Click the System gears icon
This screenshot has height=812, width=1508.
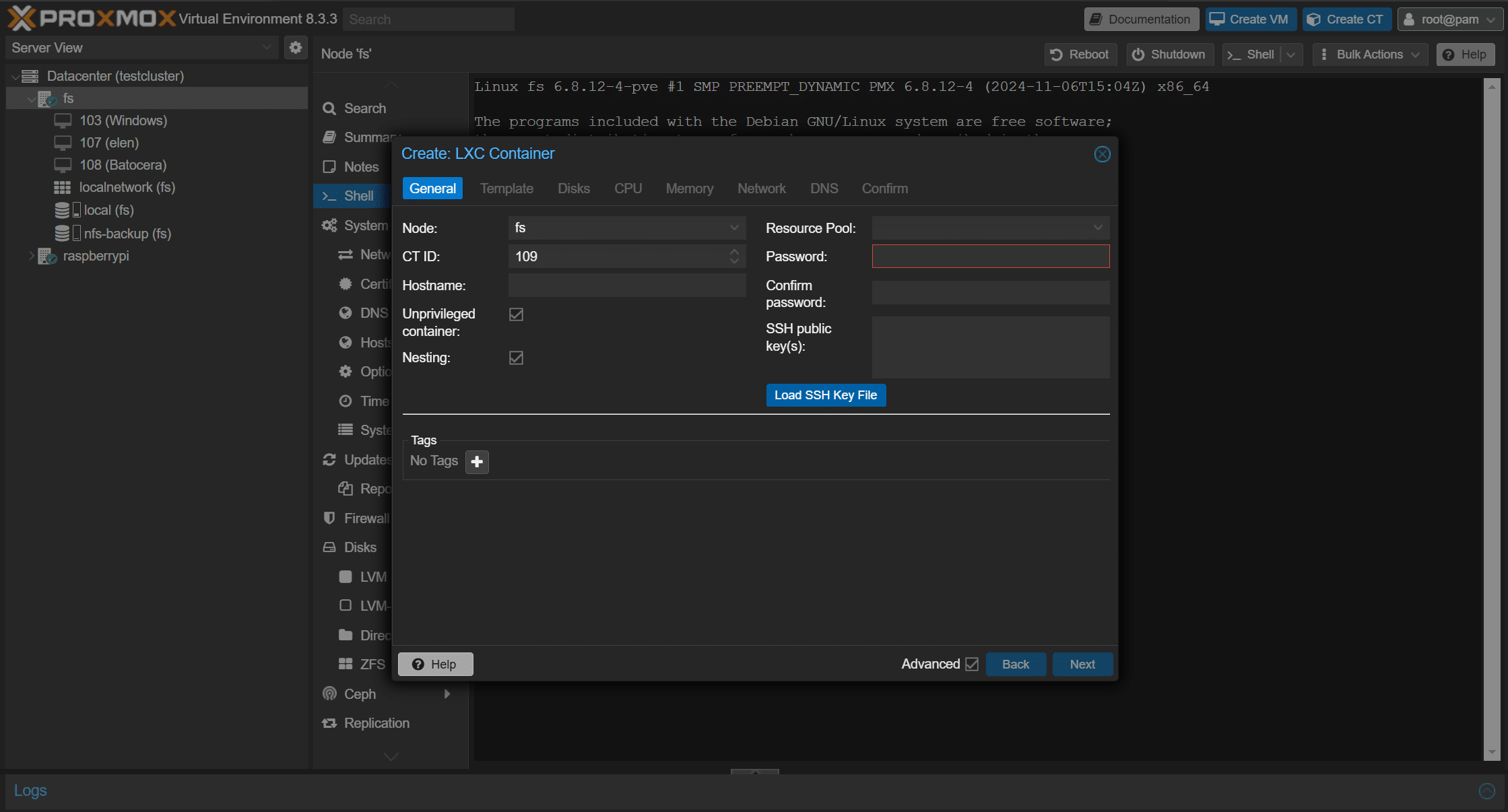click(x=329, y=226)
